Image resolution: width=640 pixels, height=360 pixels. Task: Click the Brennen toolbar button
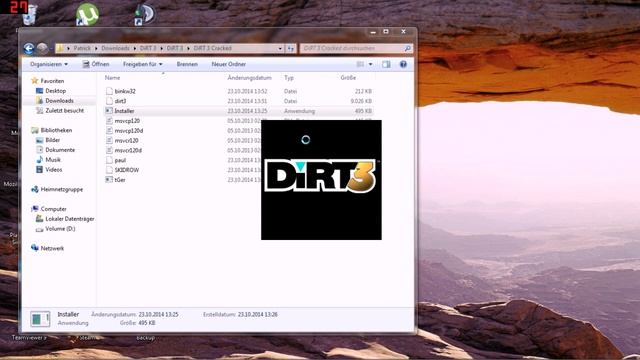pyautogui.click(x=187, y=64)
